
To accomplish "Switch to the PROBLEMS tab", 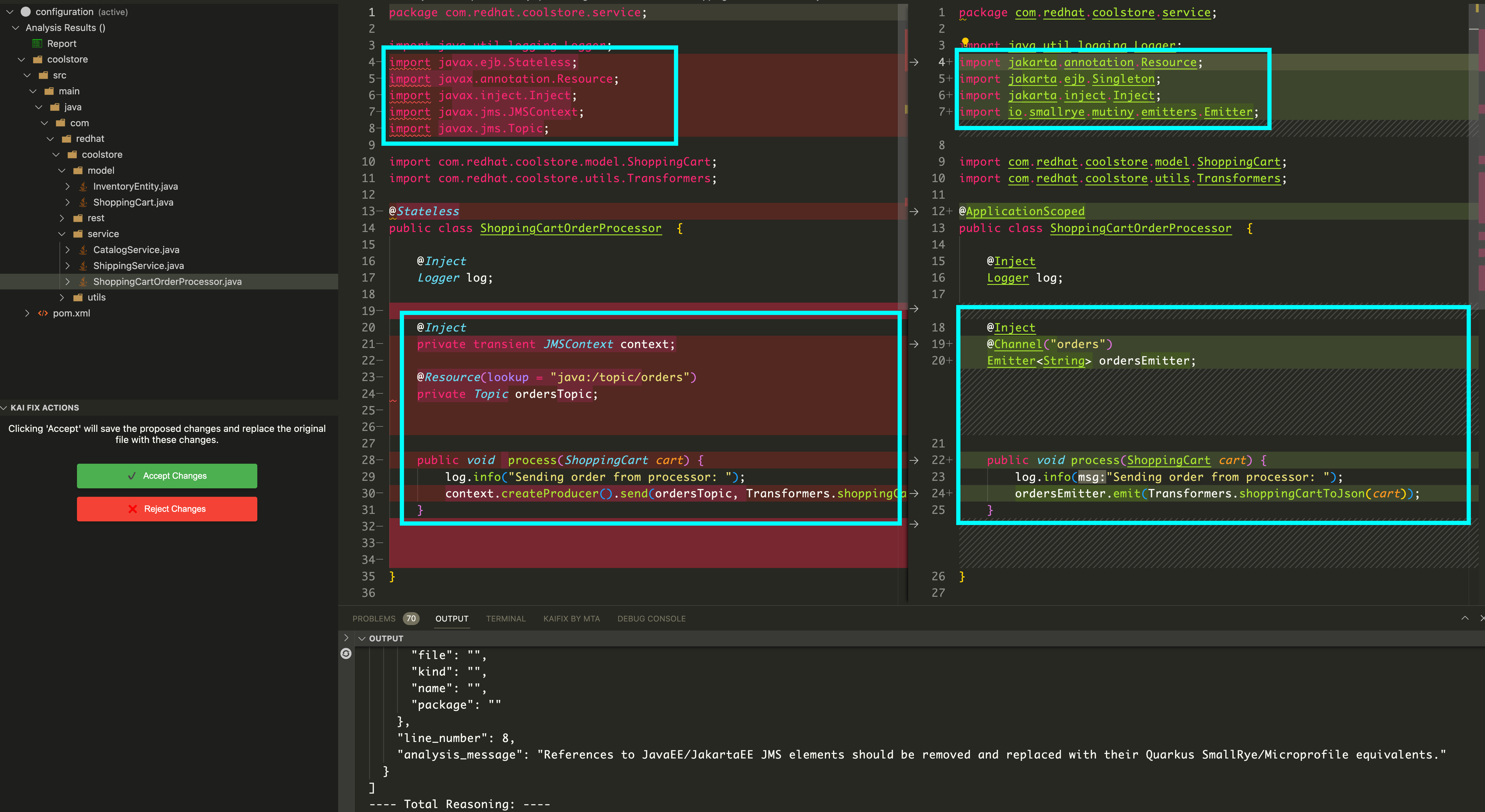I will [374, 618].
